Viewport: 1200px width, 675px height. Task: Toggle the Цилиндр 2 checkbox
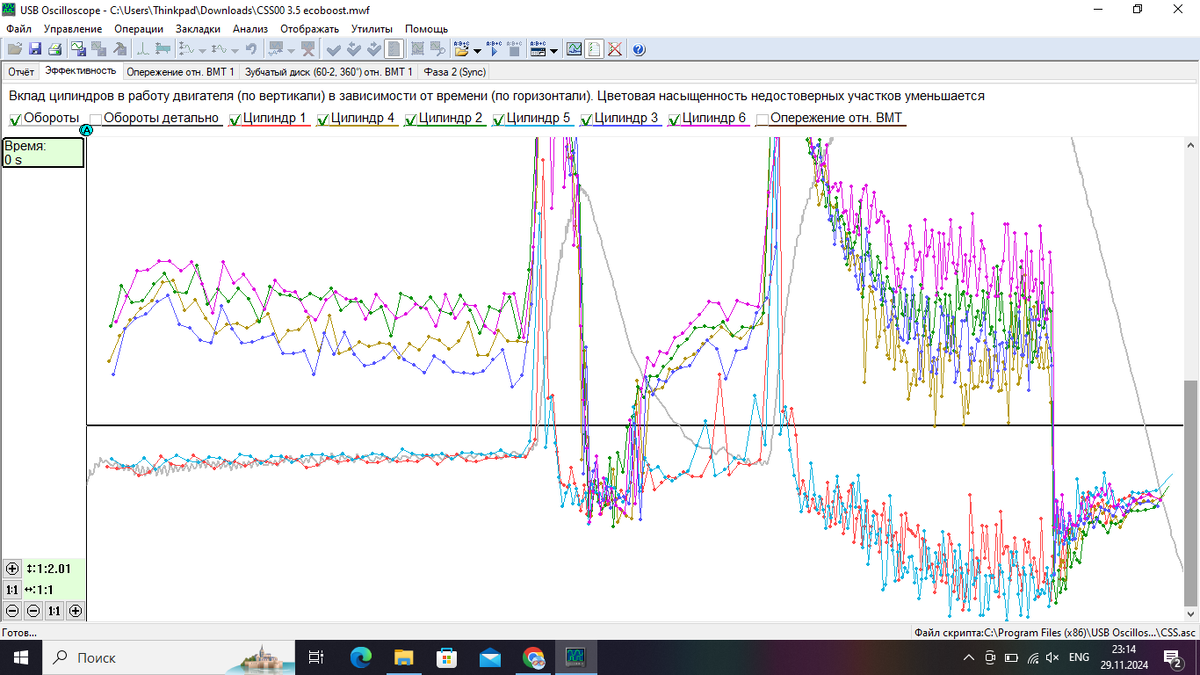411,119
